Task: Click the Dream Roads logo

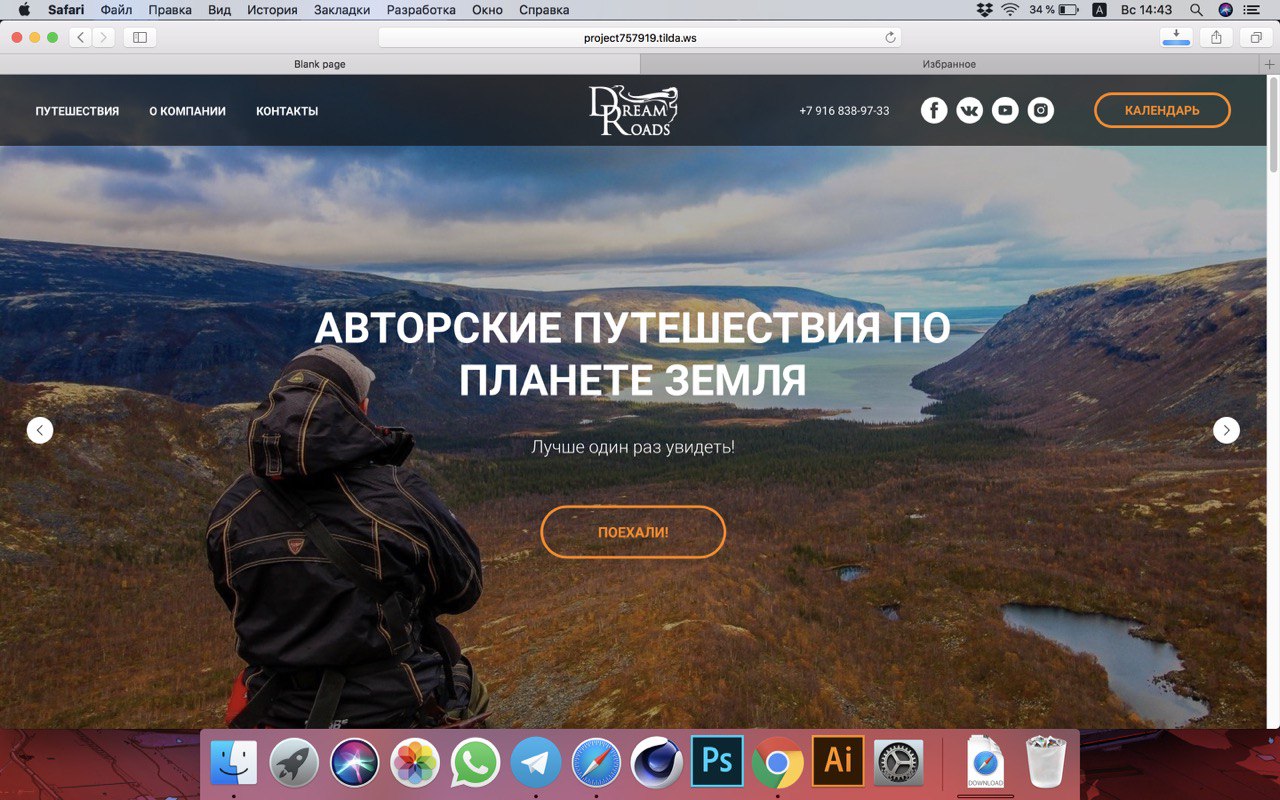Action: pyautogui.click(x=634, y=111)
